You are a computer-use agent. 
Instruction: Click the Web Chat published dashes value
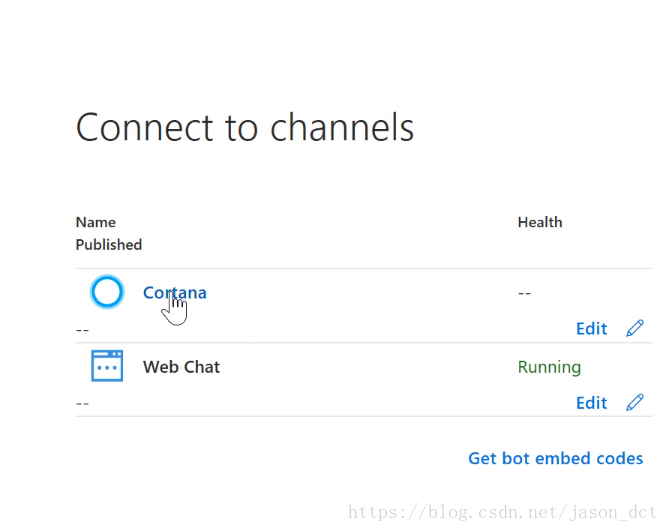pyautogui.click(x=82, y=403)
